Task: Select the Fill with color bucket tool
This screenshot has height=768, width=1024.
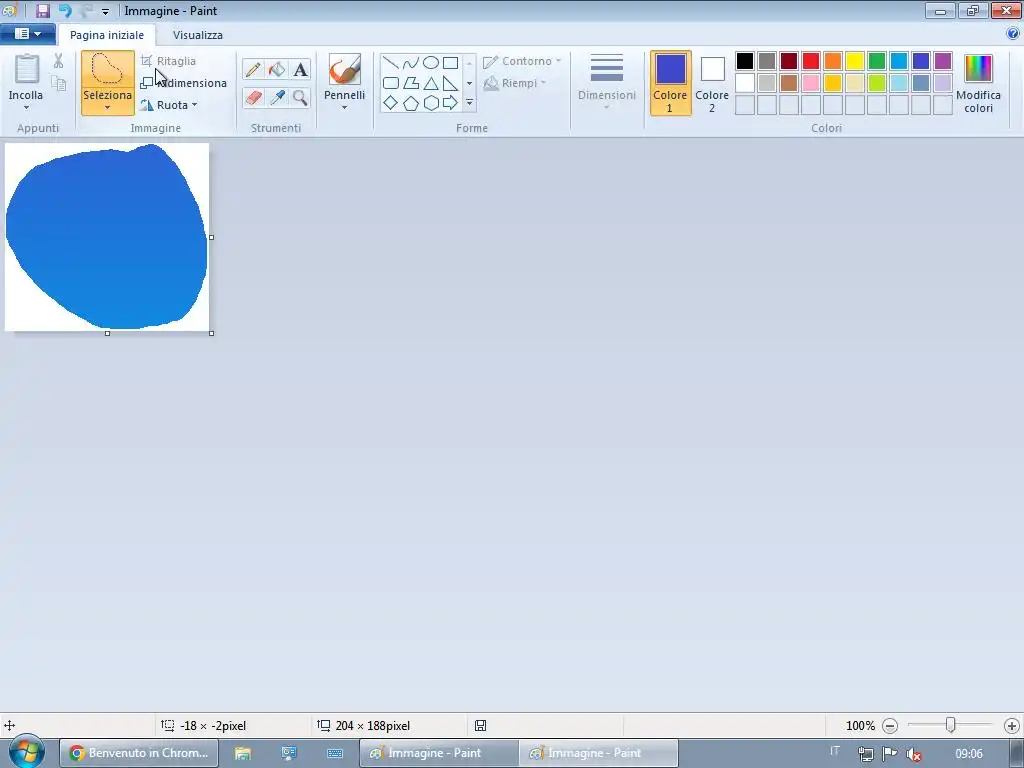Action: 277,69
